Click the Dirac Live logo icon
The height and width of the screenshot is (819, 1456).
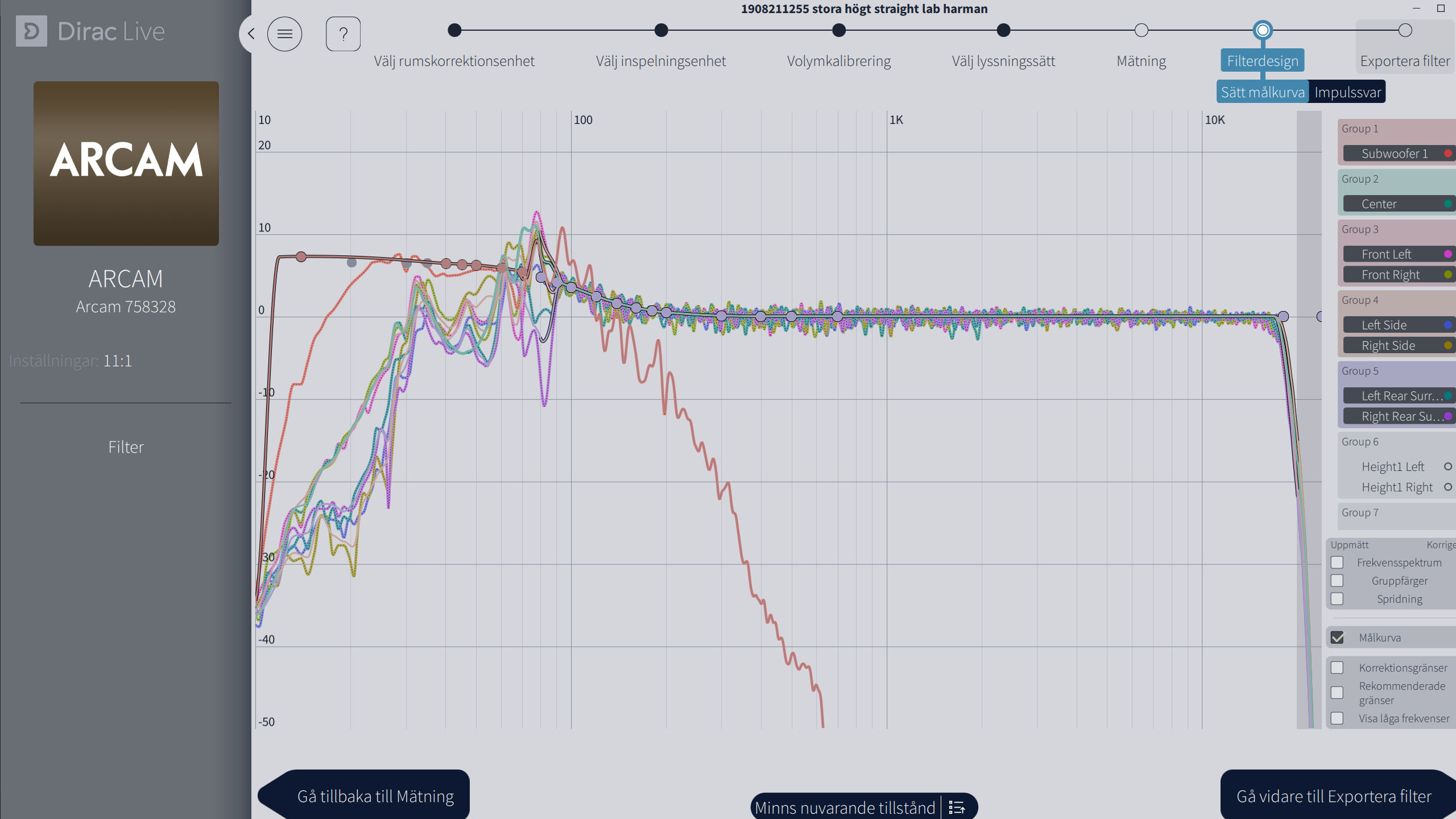tap(31, 31)
